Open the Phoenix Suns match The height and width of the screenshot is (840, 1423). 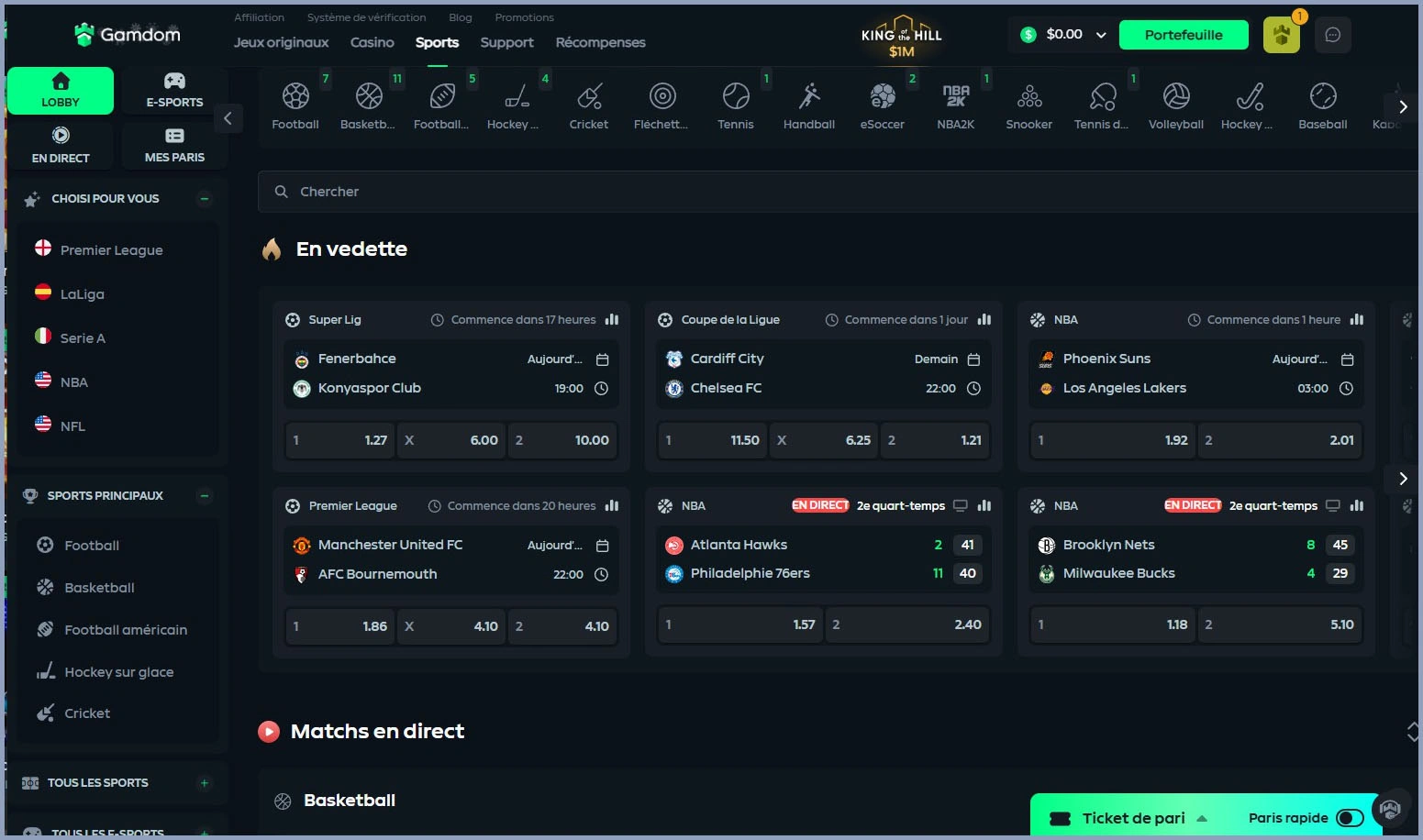point(1106,359)
